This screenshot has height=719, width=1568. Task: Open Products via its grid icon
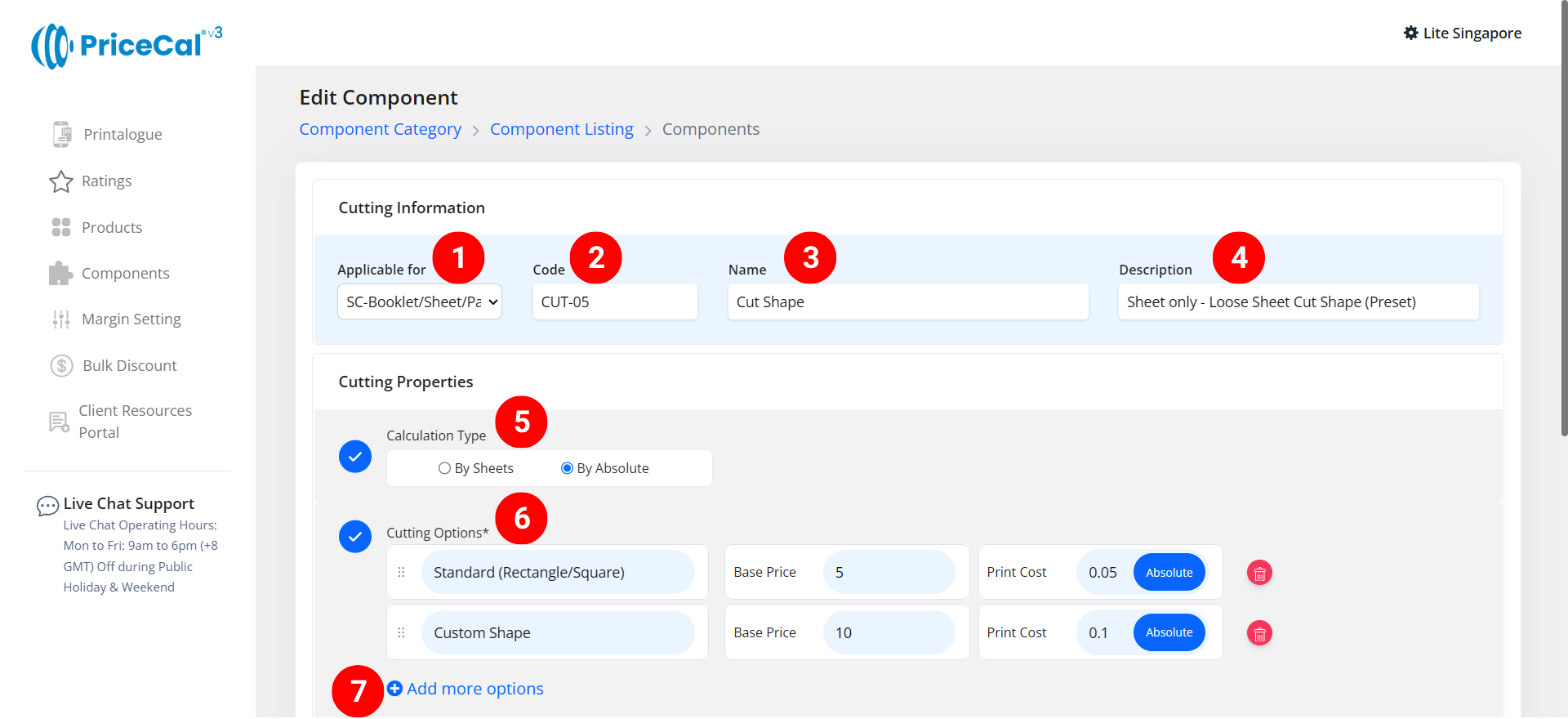61,227
